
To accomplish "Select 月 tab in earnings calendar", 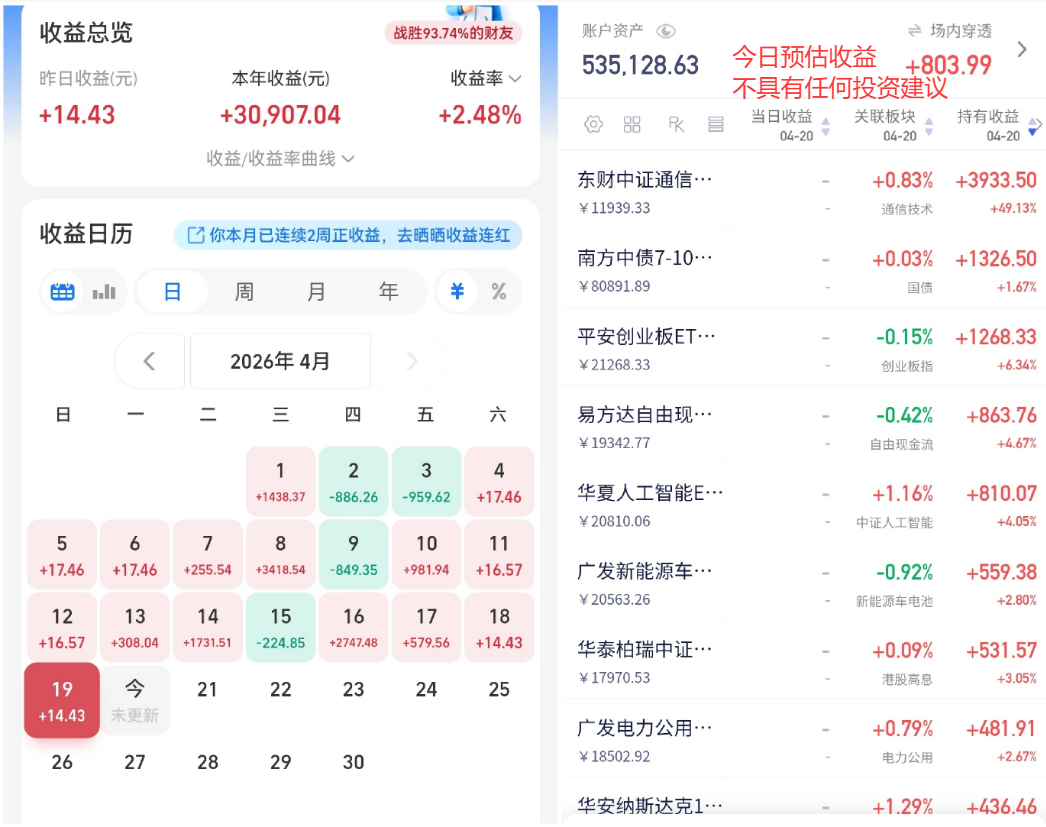I will click(x=316, y=291).
